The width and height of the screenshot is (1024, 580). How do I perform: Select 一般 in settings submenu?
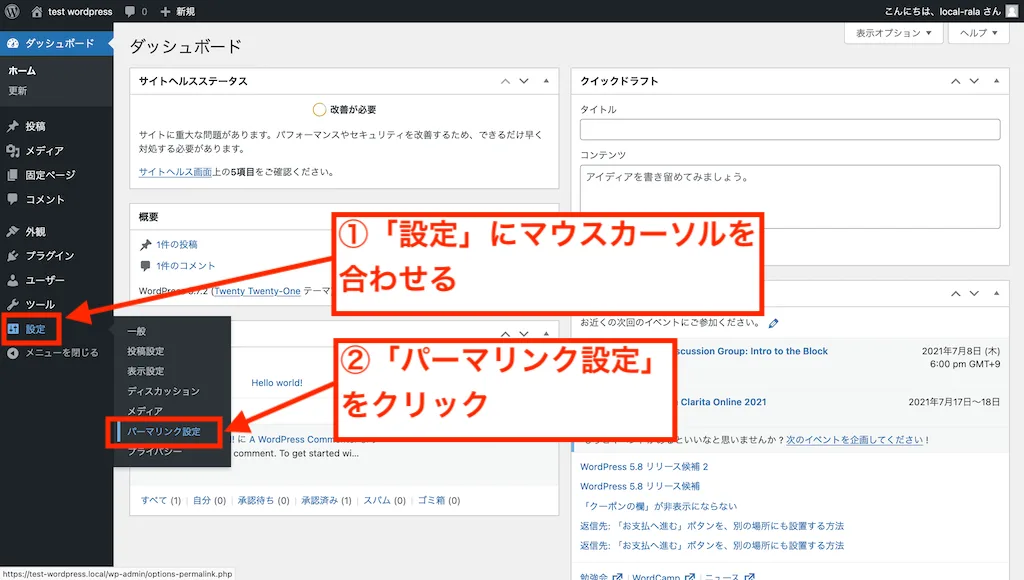click(x=136, y=331)
